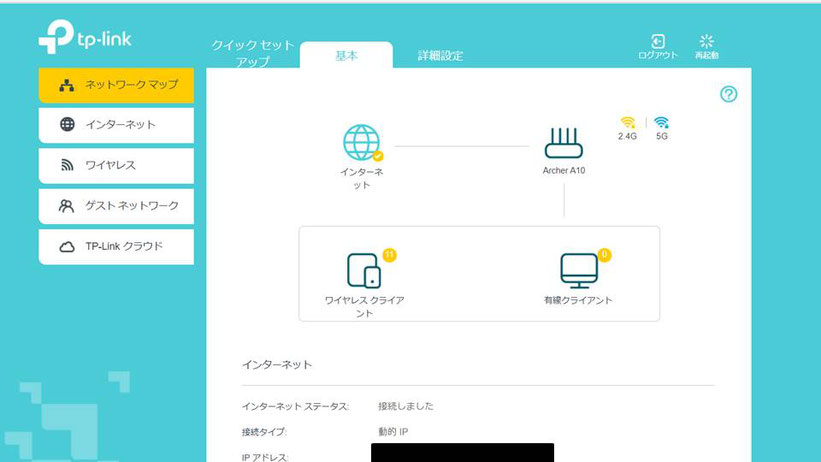Click the 2.4G Wi-Fi icon

tap(627, 123)
